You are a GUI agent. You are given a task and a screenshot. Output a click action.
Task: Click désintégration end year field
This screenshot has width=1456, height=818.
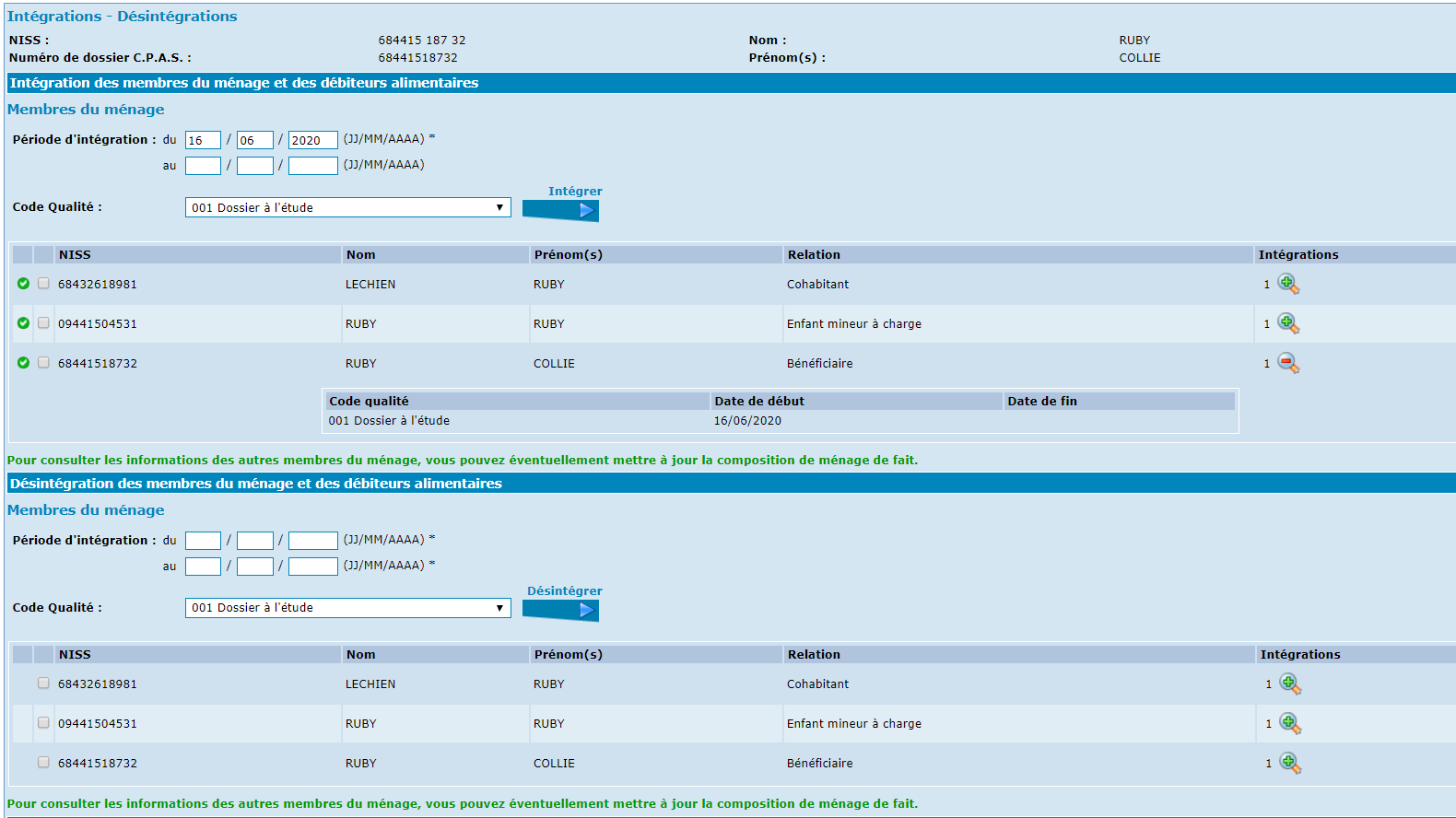point(312,567)
